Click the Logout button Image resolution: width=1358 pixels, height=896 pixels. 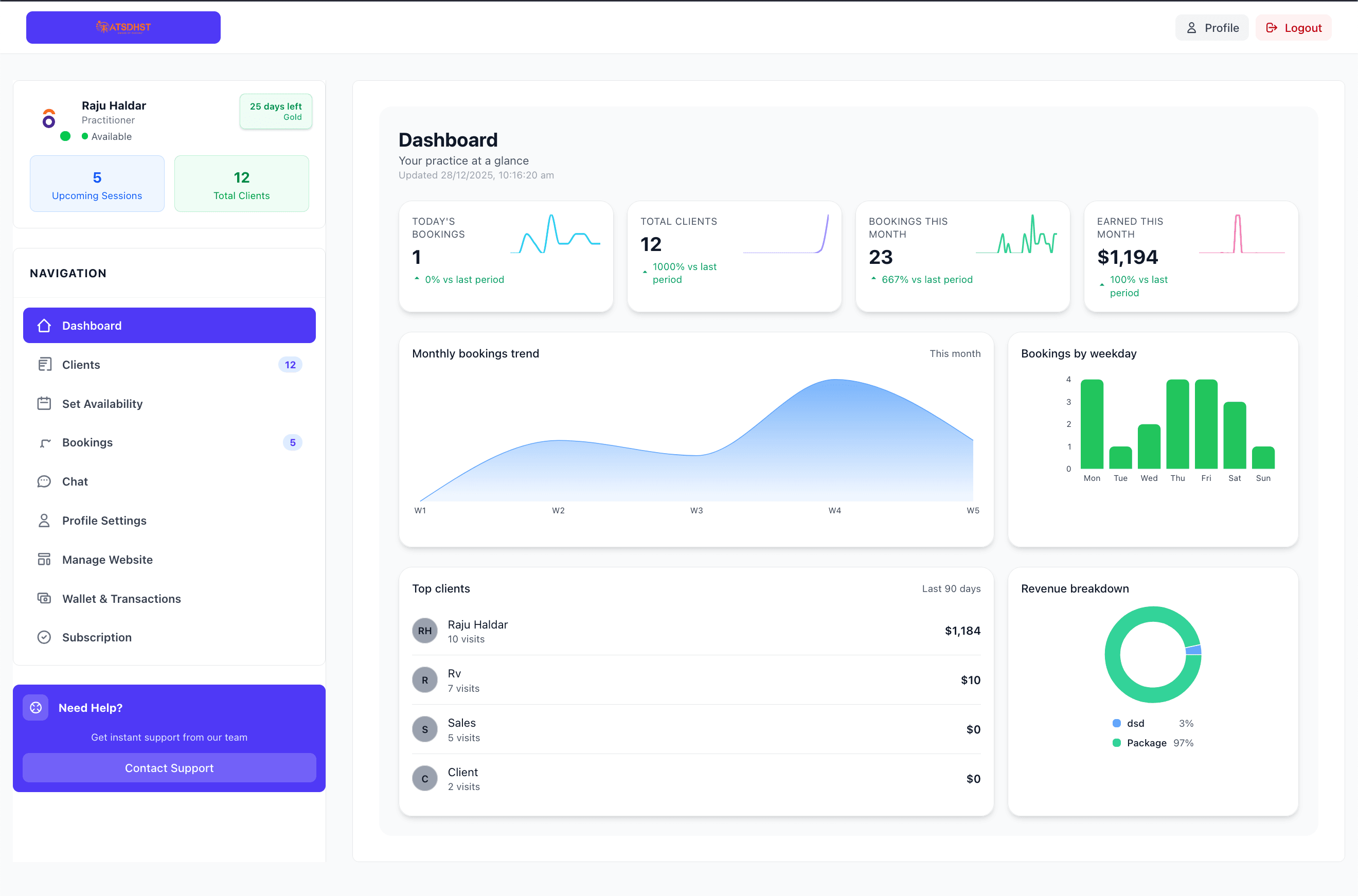(x=1293, y=27)
